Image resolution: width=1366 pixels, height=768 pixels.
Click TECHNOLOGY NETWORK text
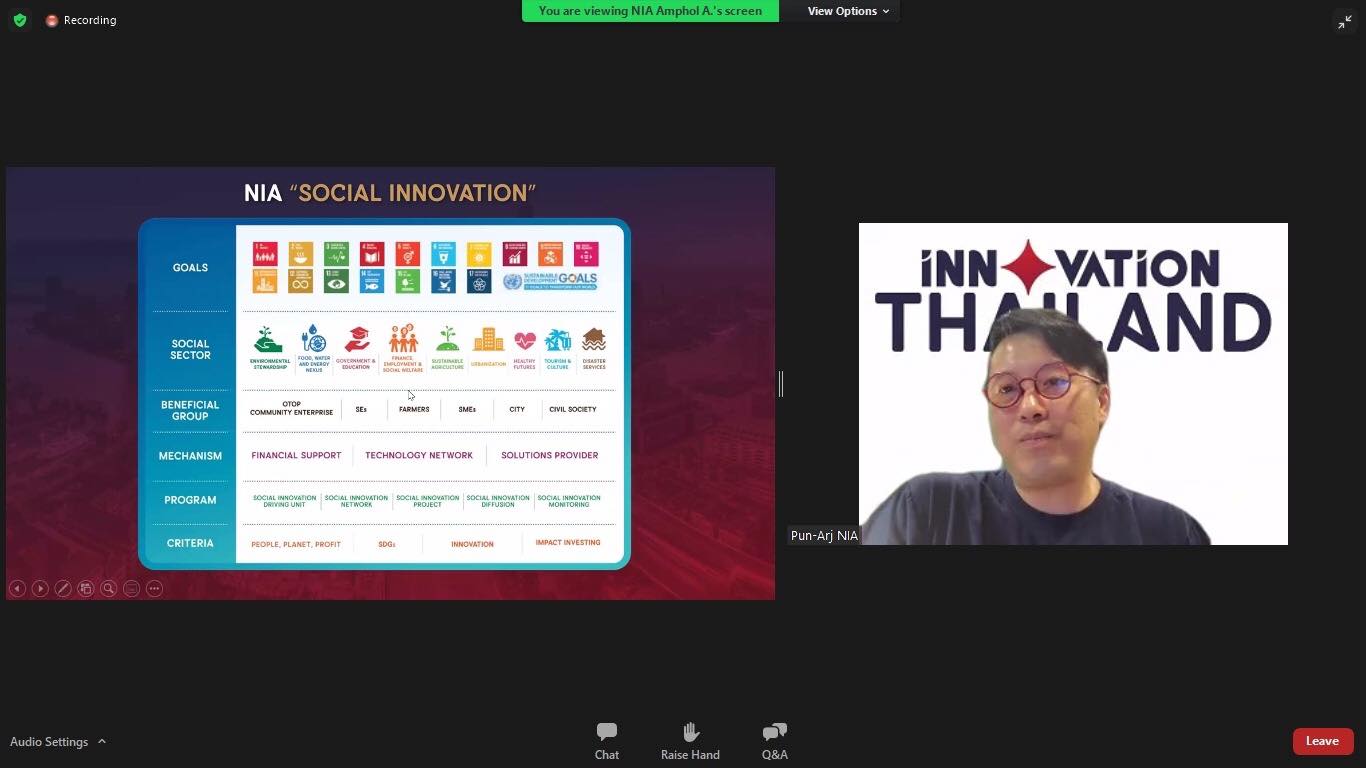419,455
